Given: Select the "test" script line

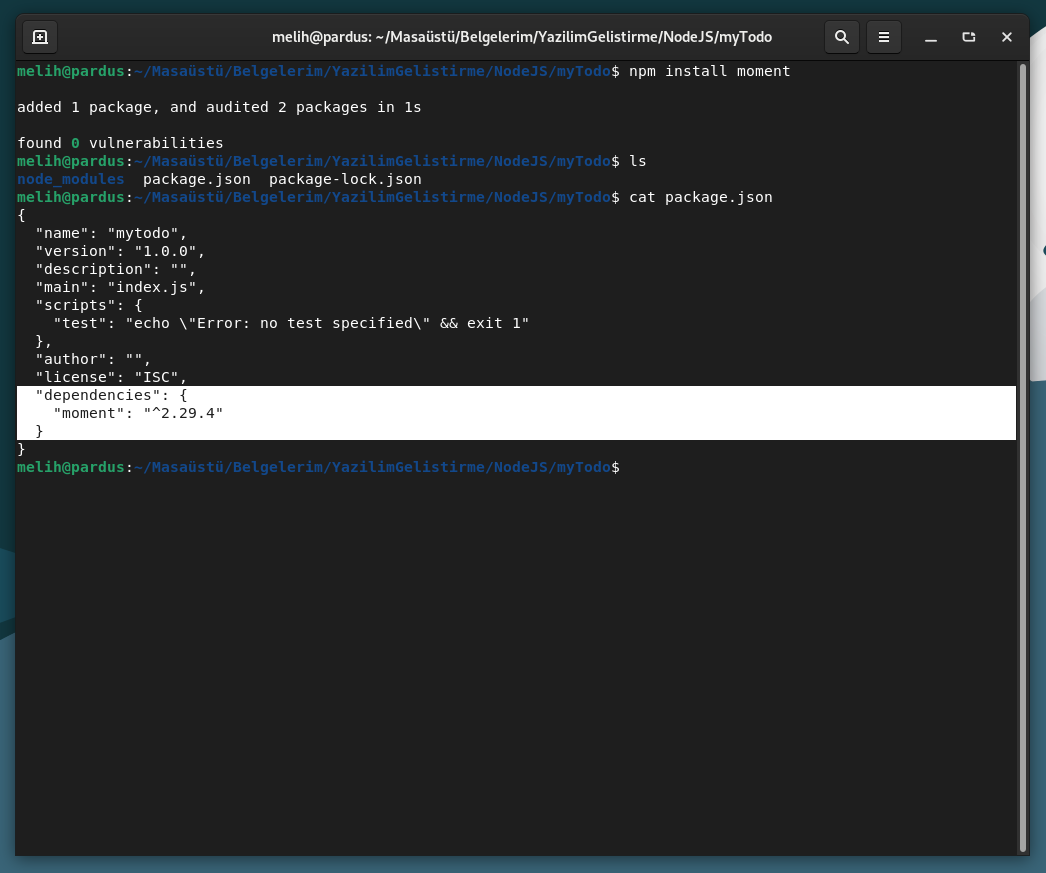Looking at the screenshot, I should [291, 323].
